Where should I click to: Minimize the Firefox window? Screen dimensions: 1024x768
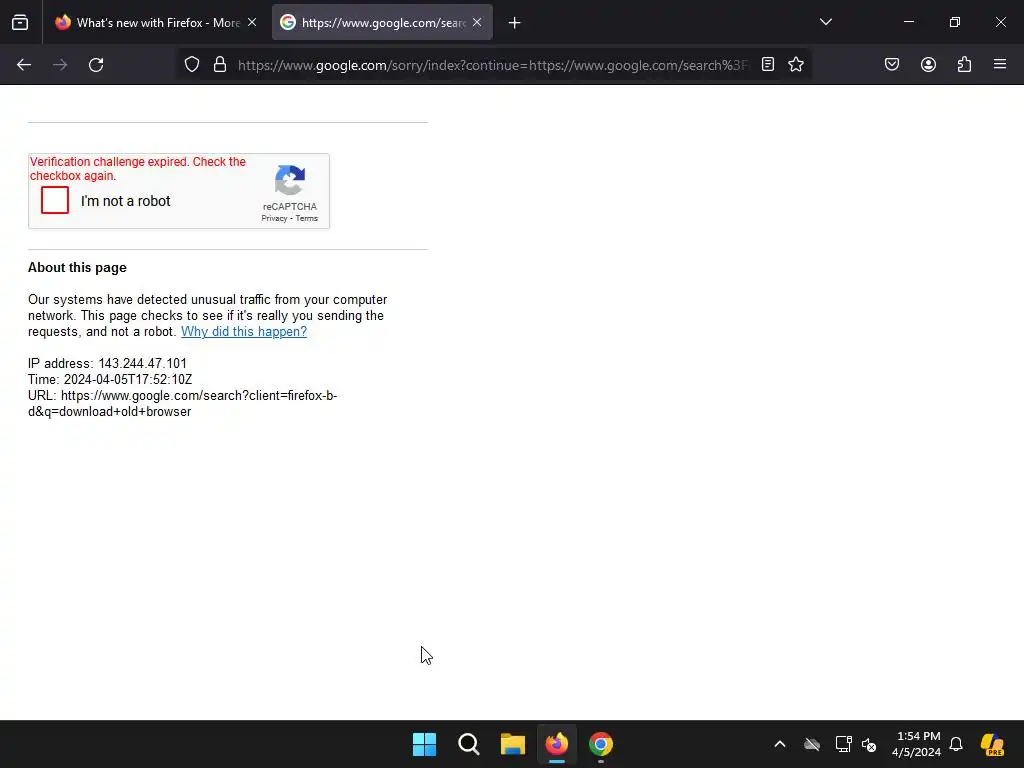point(908,22)
